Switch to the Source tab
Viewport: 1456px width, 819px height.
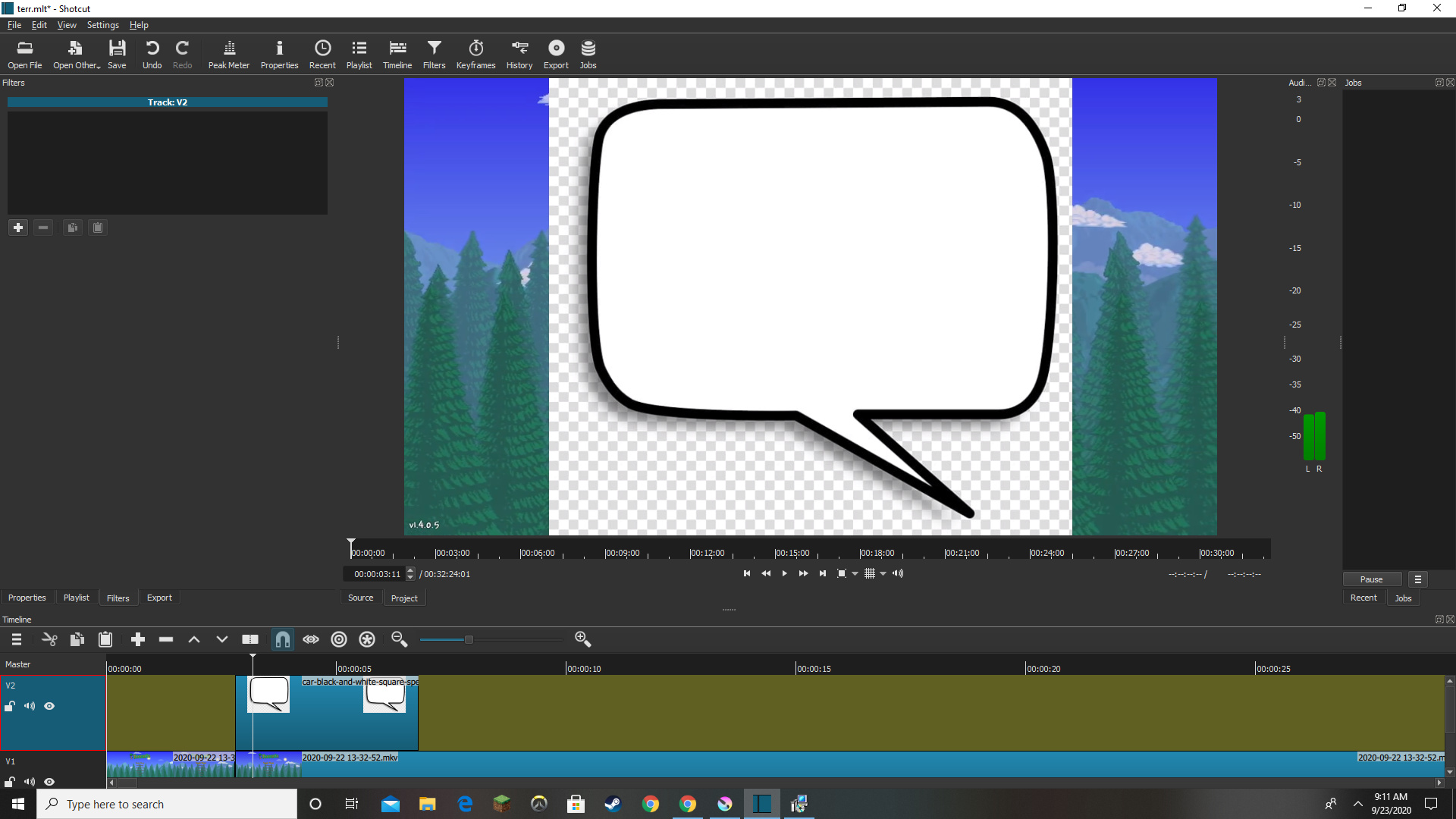click(x=360, y=598)
